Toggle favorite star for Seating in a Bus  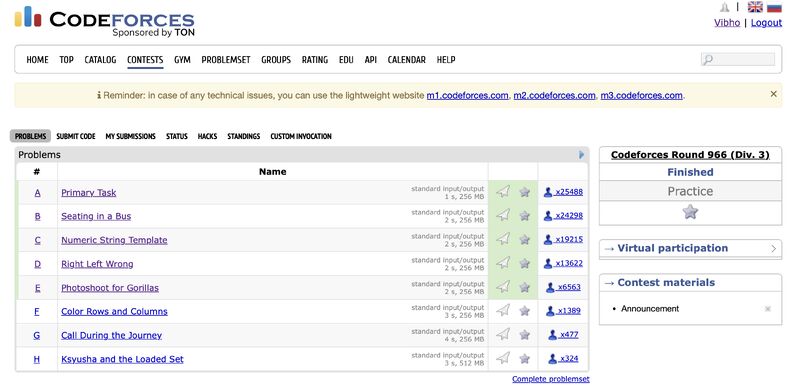click(x=524, y=216)
